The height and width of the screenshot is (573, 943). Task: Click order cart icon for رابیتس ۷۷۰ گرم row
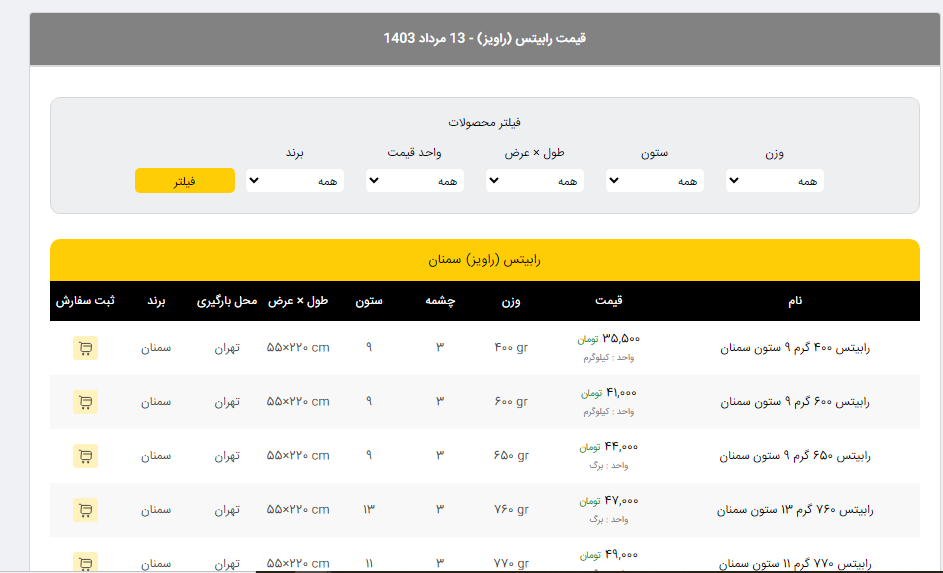click(x=85, y=560)
